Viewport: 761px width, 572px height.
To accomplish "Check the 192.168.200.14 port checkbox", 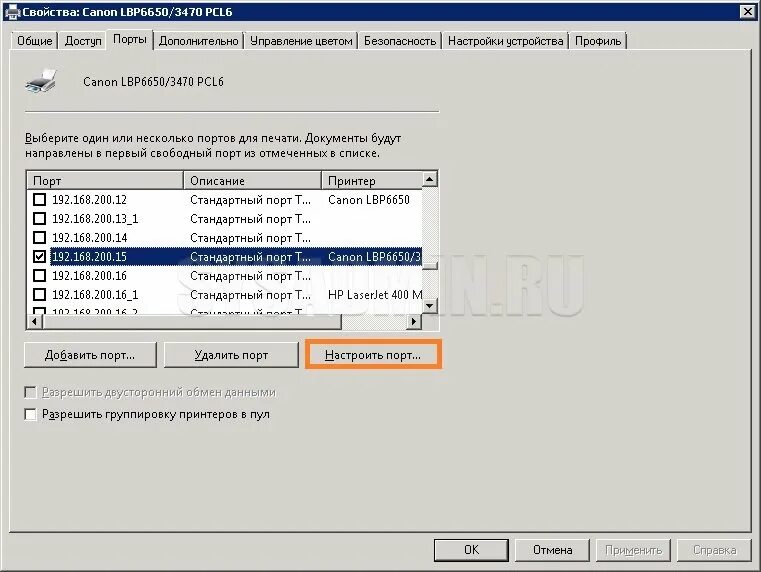I will [x=39, y=237].
